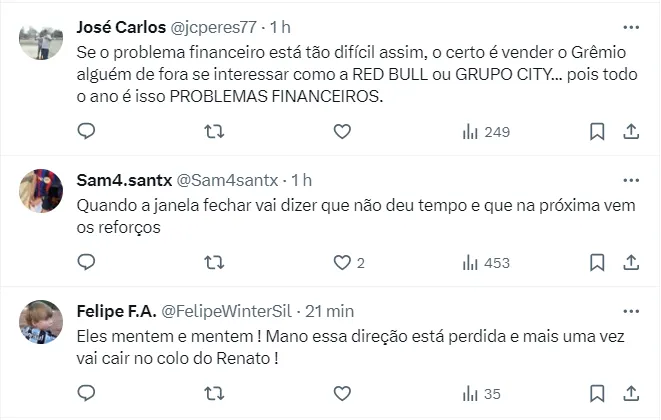Reply to Sam4.santx's tweet
Screen dimensions: 661x420
pos(87,262)
